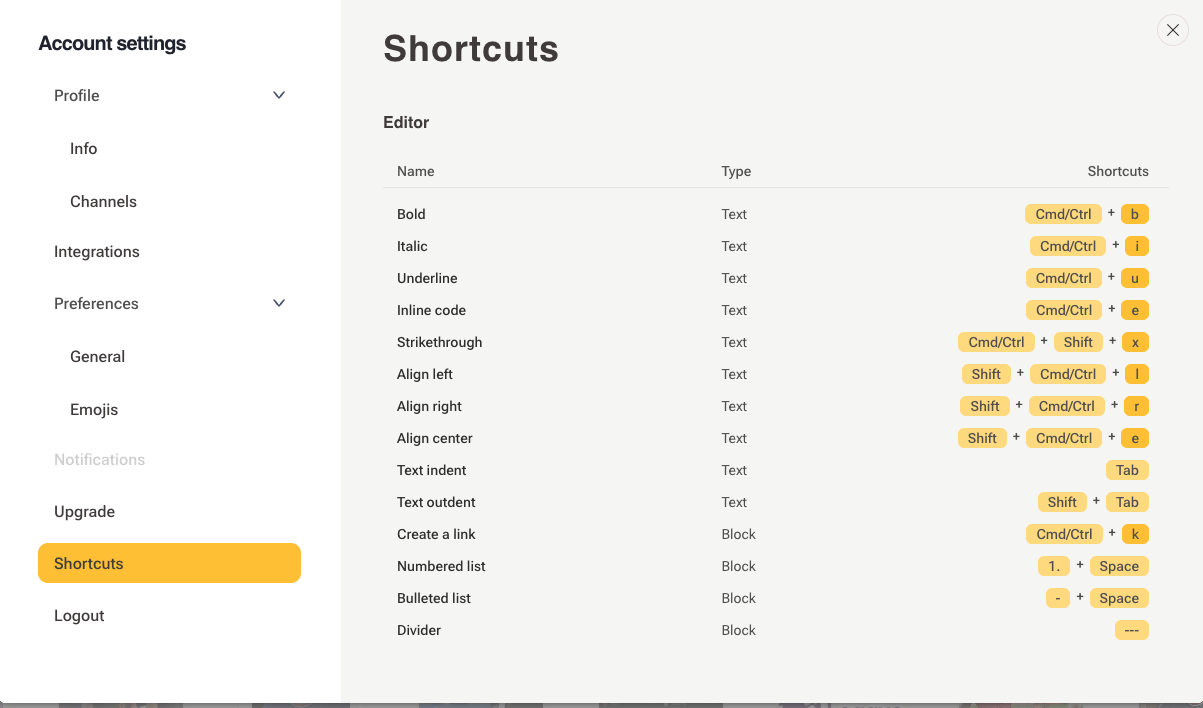Click the Tab key badge for Text indent
The width and height of the screenshot is (1203, 708).
[1127, 470]
